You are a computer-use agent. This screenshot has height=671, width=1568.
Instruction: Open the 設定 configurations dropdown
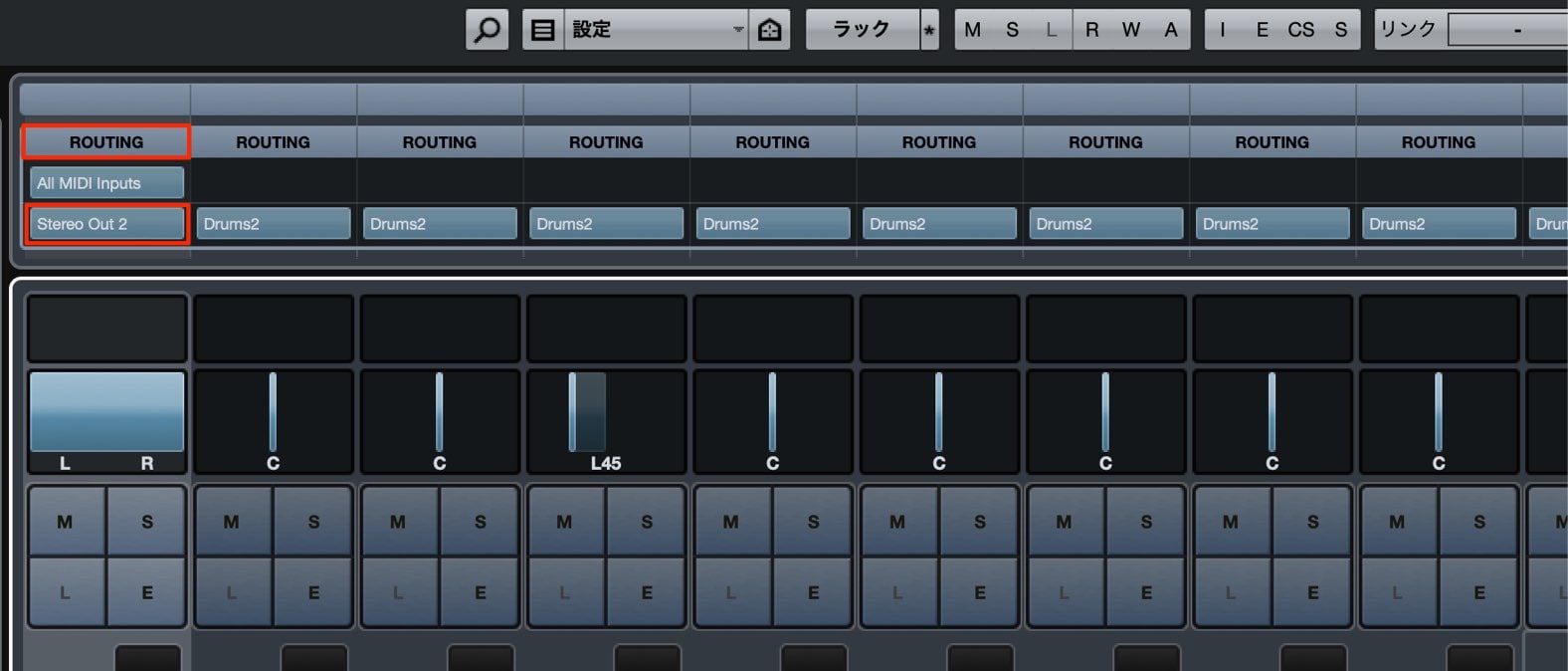(x=656, y=30)
